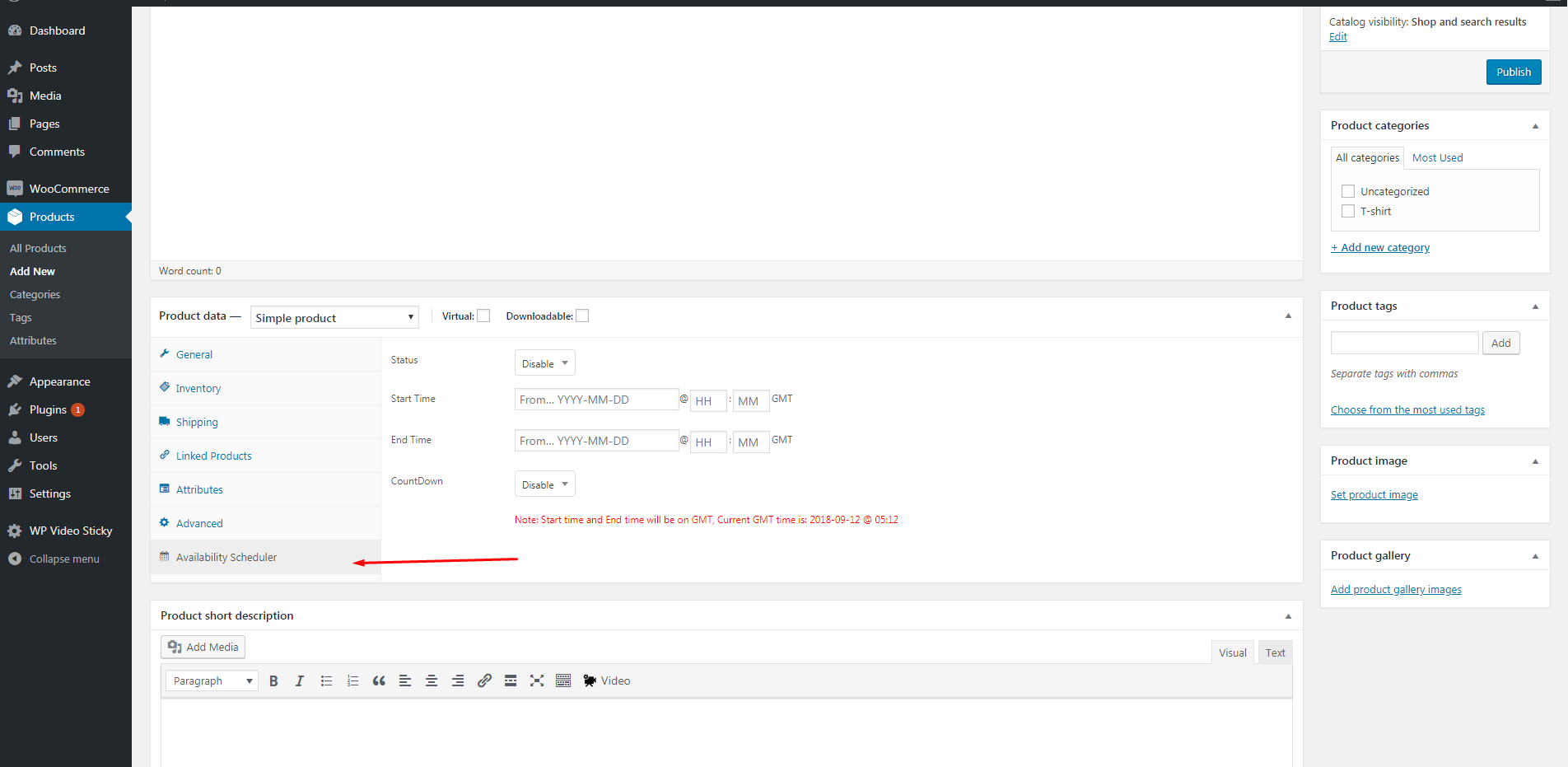Enable the Virtual product checkbox
This screenshot has height=767, width=1568.
483,316
